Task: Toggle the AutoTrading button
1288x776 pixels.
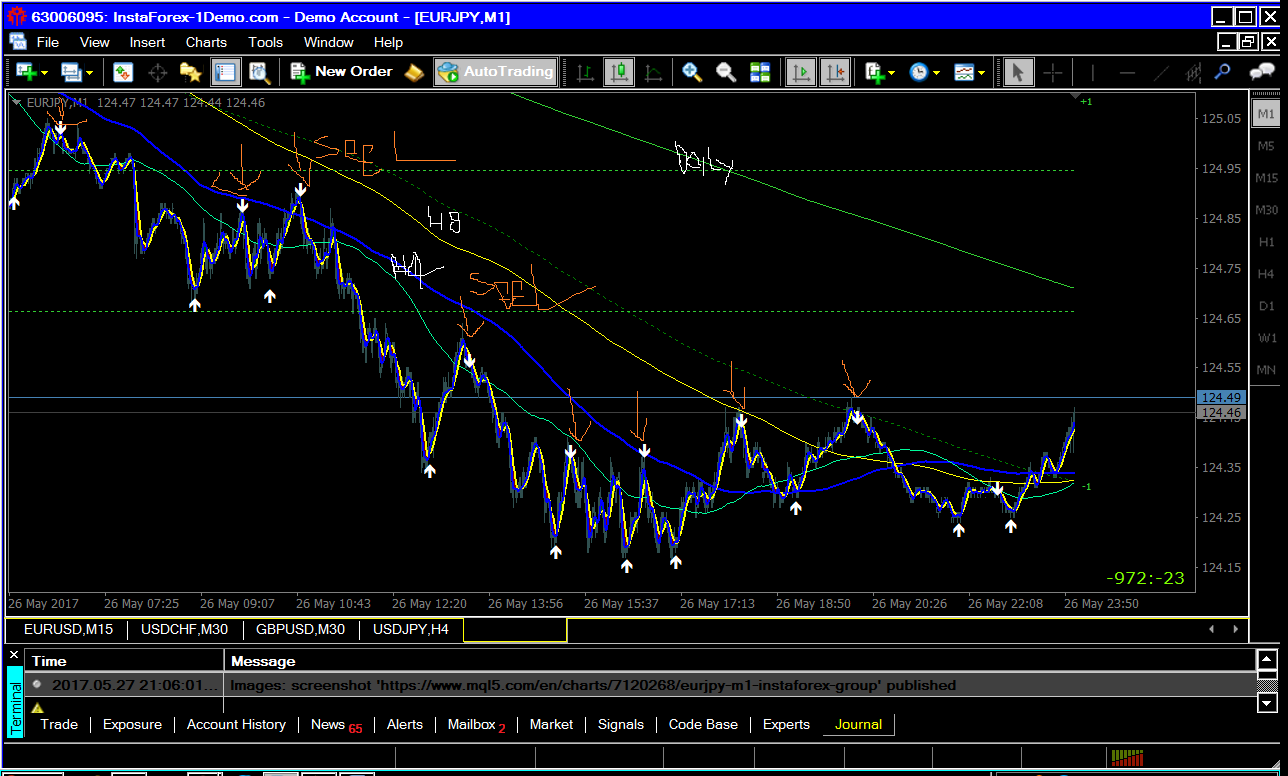Action: click(495, 72)
